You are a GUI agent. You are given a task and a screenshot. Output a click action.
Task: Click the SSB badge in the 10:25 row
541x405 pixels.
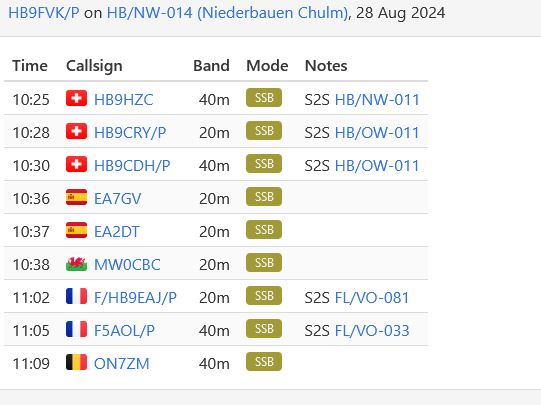[x=264, y=98]
